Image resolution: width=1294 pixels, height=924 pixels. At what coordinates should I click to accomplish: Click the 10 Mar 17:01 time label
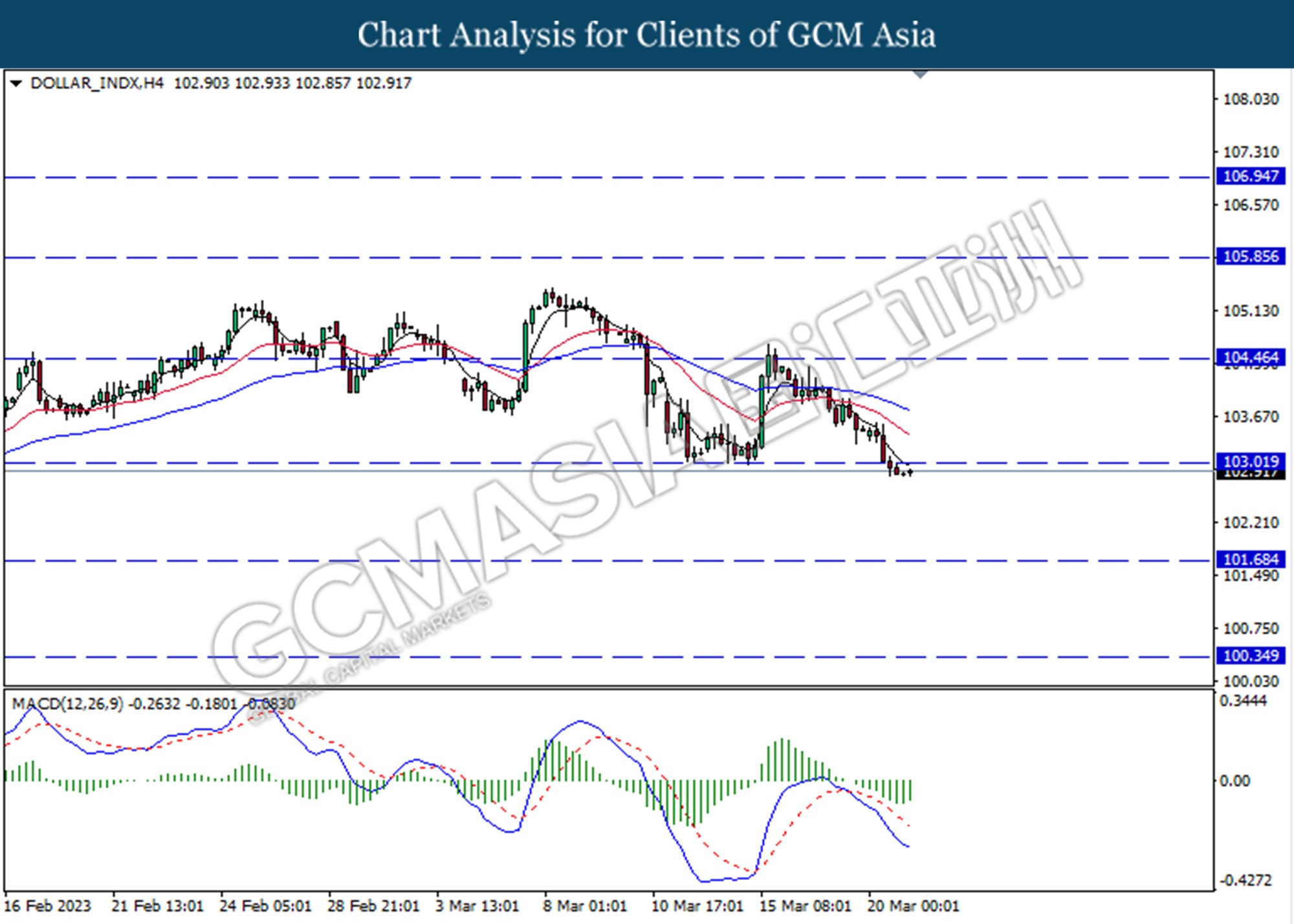click(697, 906)
